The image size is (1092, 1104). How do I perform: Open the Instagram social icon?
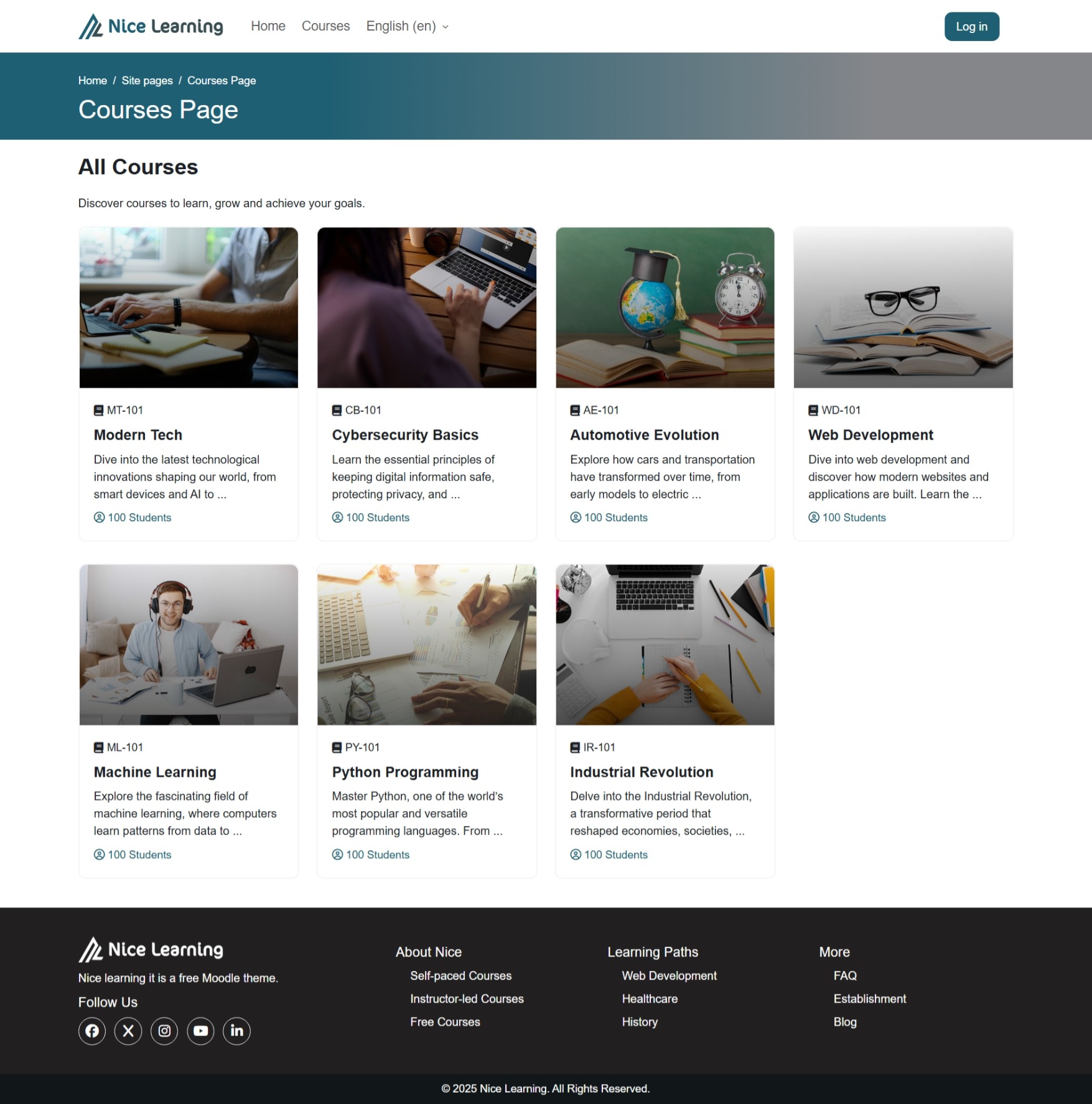[164, 1031]
